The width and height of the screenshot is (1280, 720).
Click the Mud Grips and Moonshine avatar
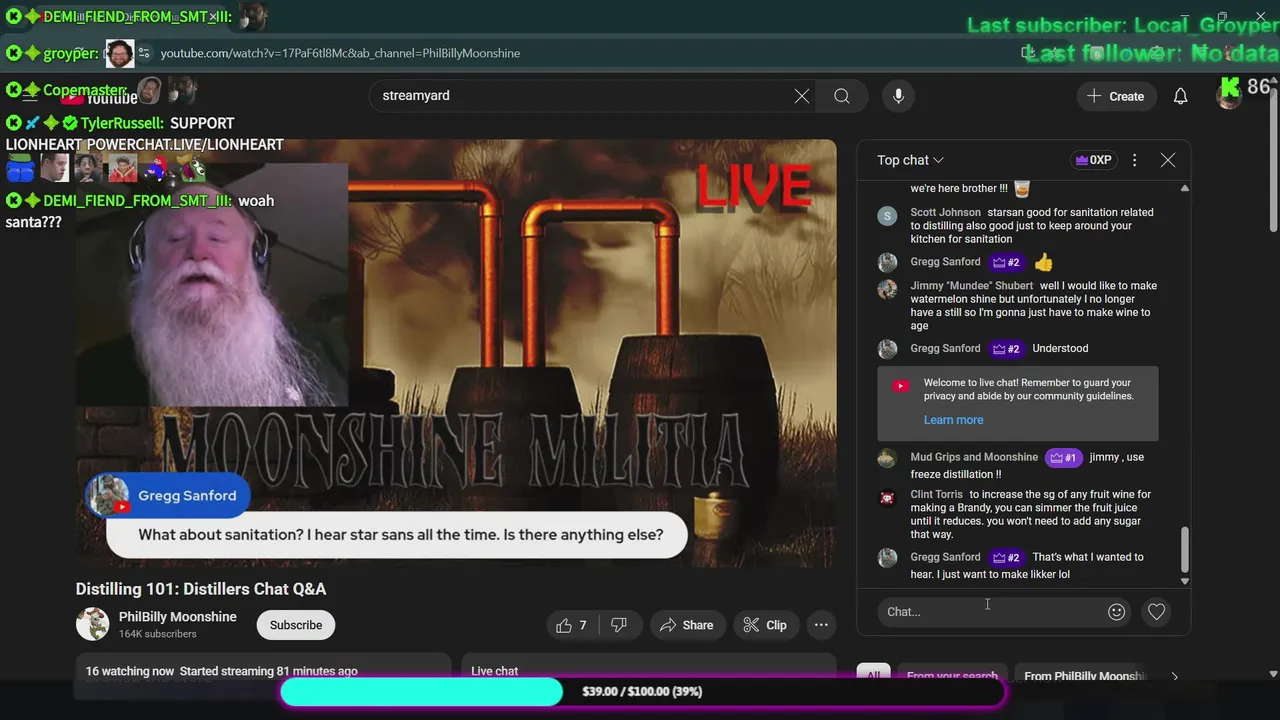887,459
